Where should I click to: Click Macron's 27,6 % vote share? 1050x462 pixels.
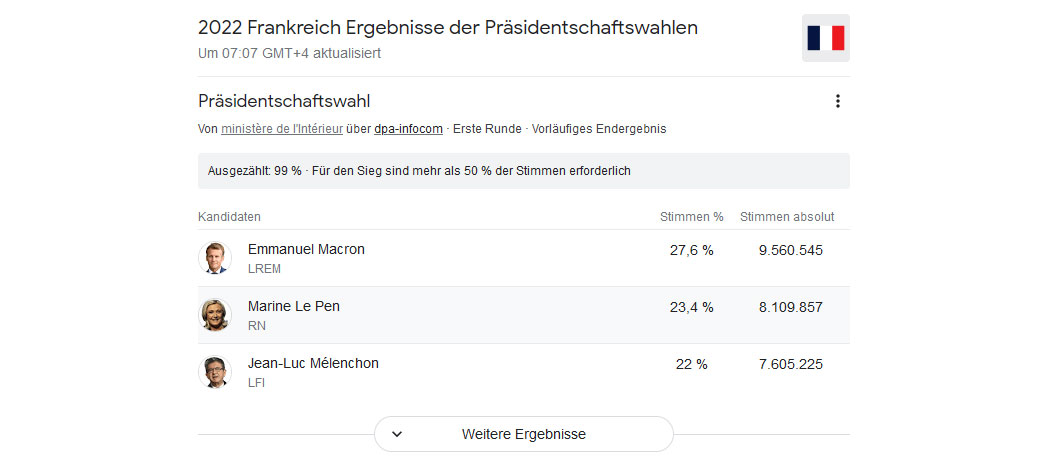[692, 250]
